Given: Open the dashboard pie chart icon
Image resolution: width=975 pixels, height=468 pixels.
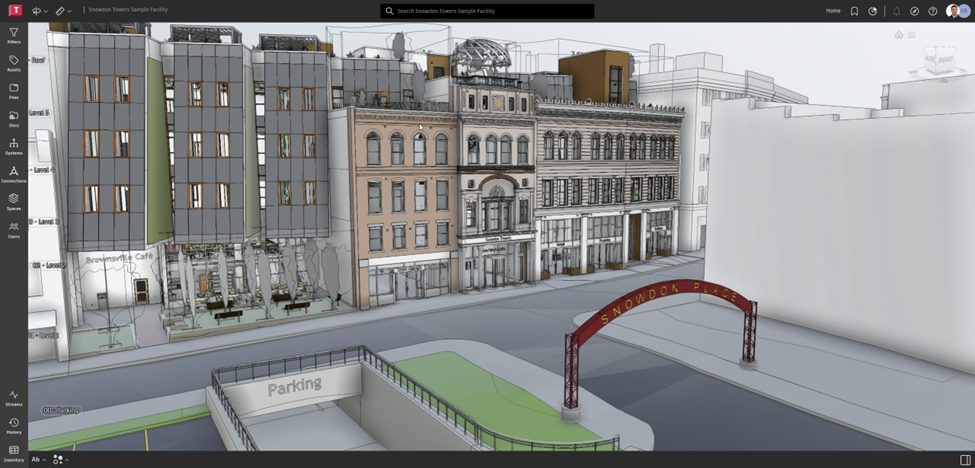Looking at the screenshot, I should click(x=872, y=11).
